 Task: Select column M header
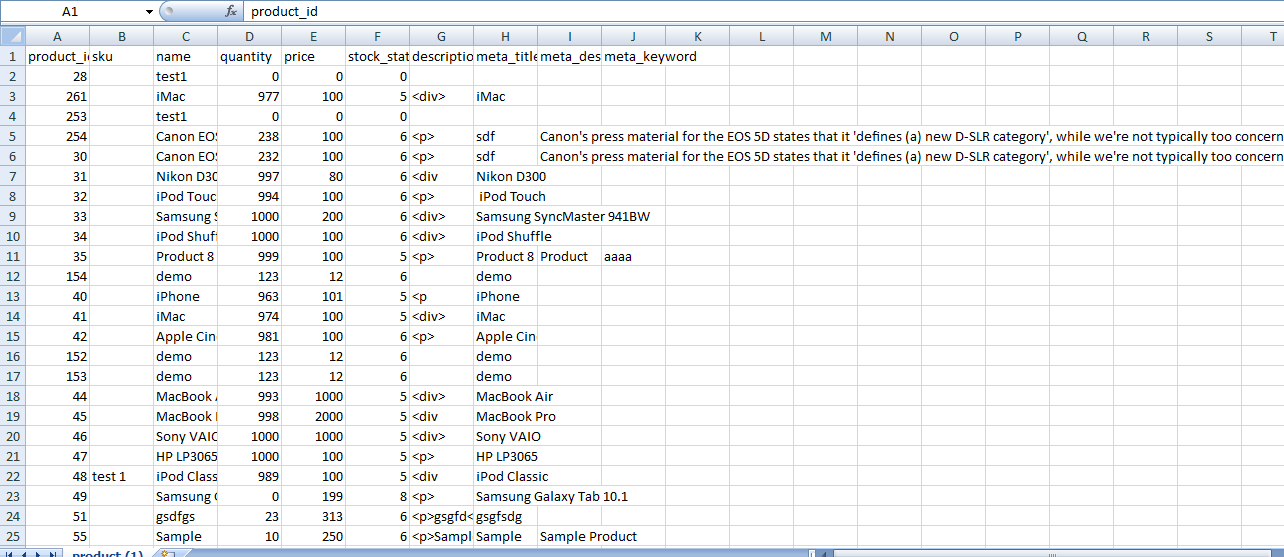tap(825, 37)
